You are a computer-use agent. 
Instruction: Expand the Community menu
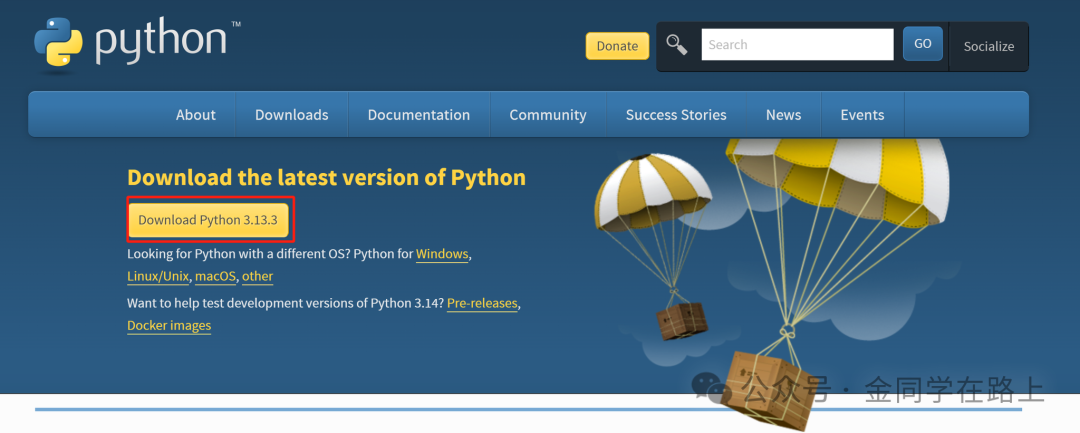click(548, 115)
